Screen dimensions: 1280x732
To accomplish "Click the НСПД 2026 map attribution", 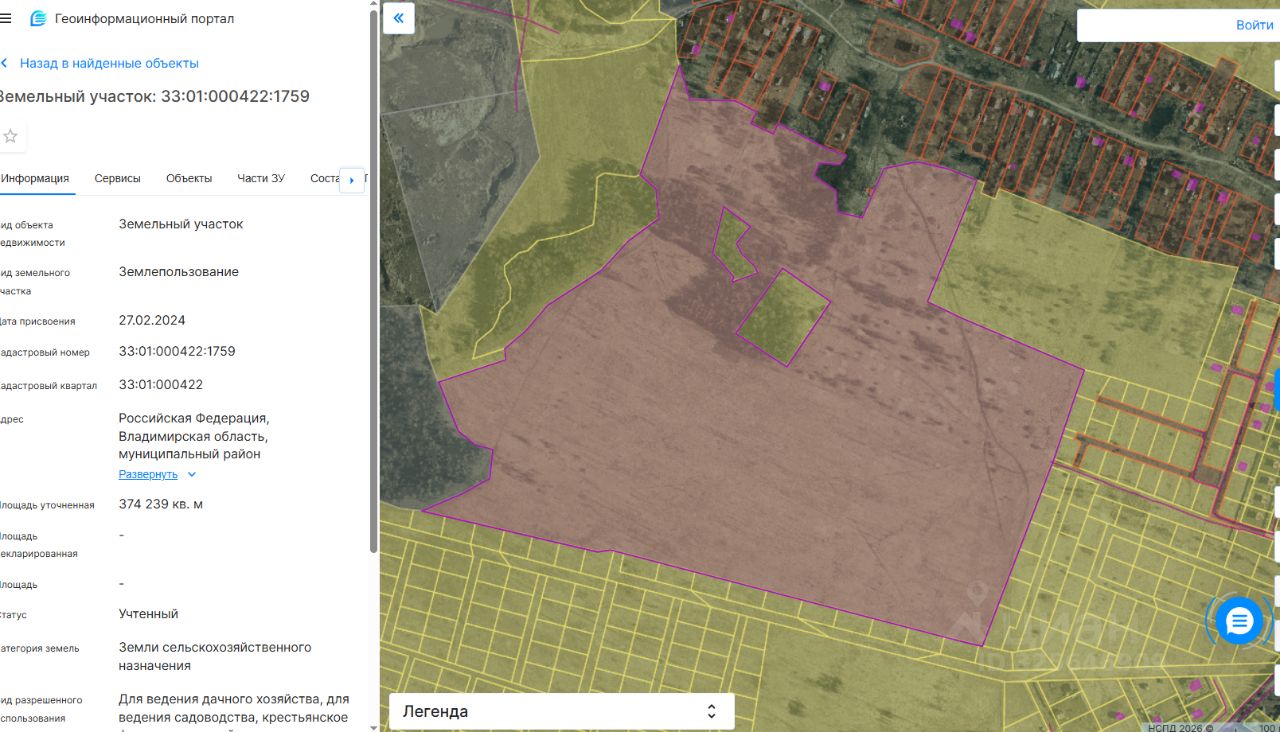I will click(1180, 727).
